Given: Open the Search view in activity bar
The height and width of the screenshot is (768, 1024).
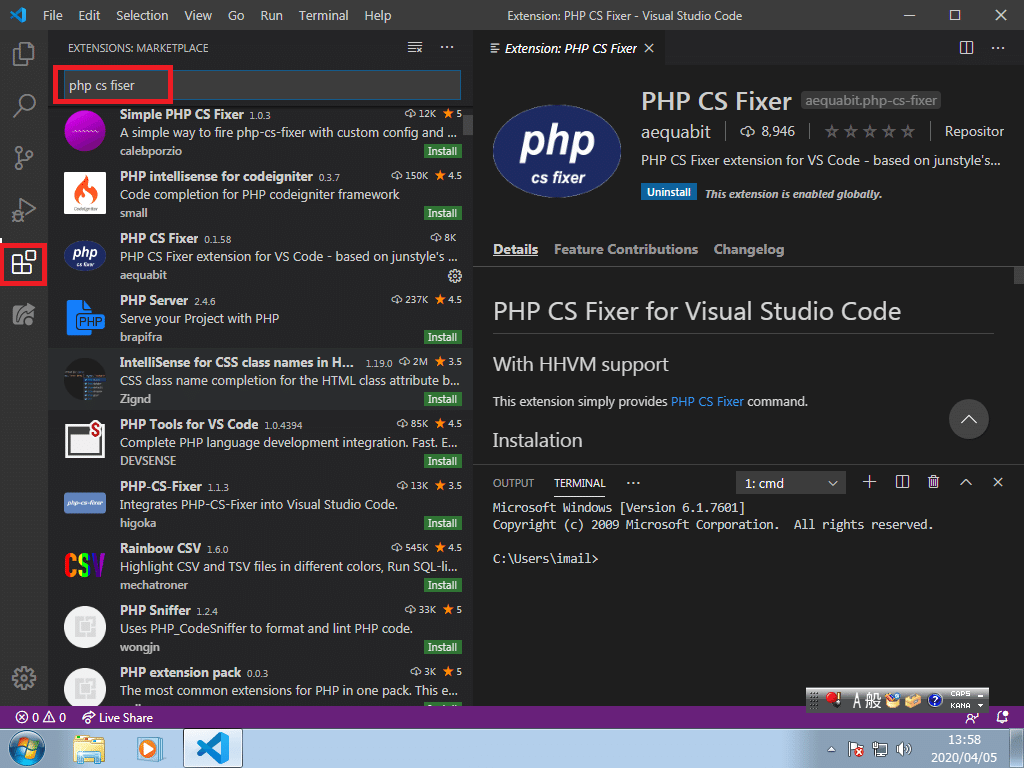Looking at the screenshot, I should 24,106.
